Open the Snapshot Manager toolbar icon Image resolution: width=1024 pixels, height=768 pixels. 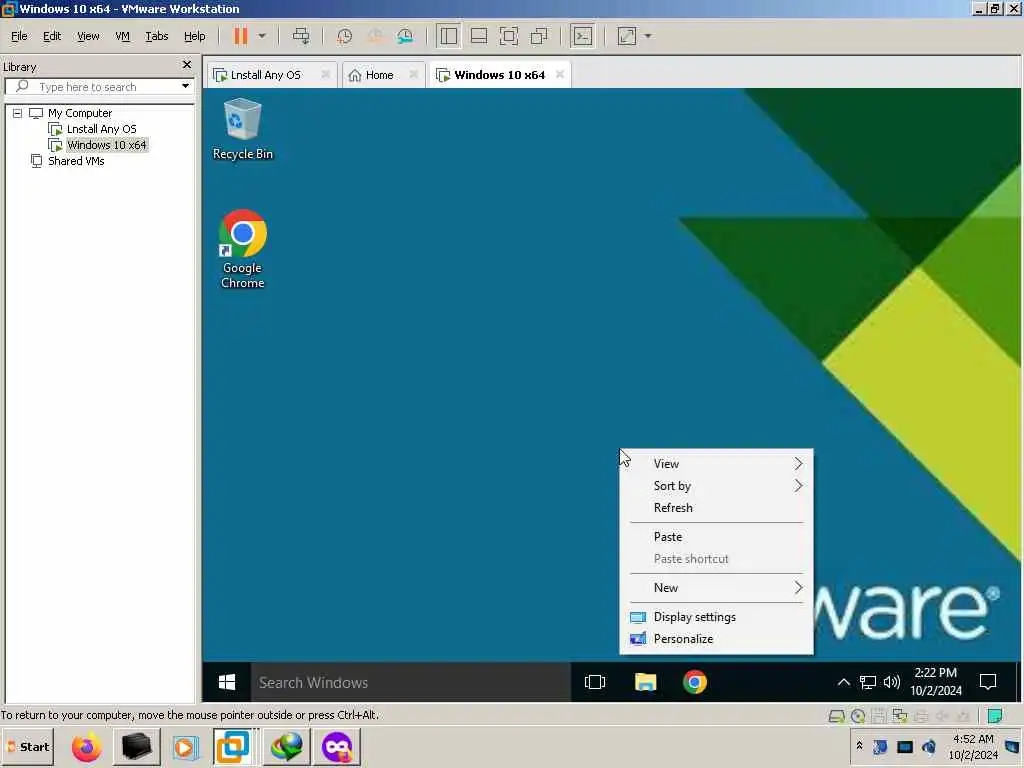pos(405,36)
